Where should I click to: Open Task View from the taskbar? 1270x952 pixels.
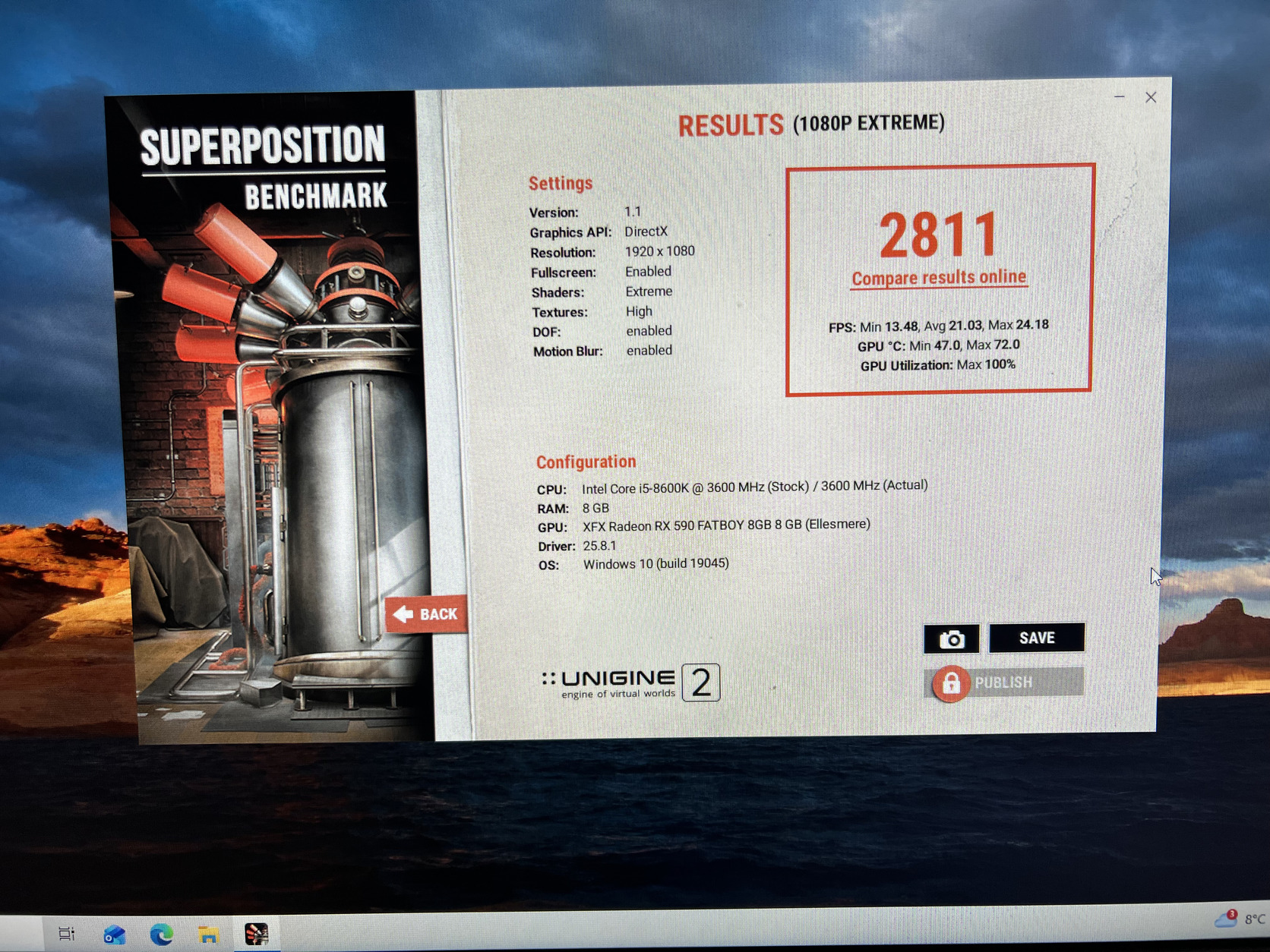67,934
